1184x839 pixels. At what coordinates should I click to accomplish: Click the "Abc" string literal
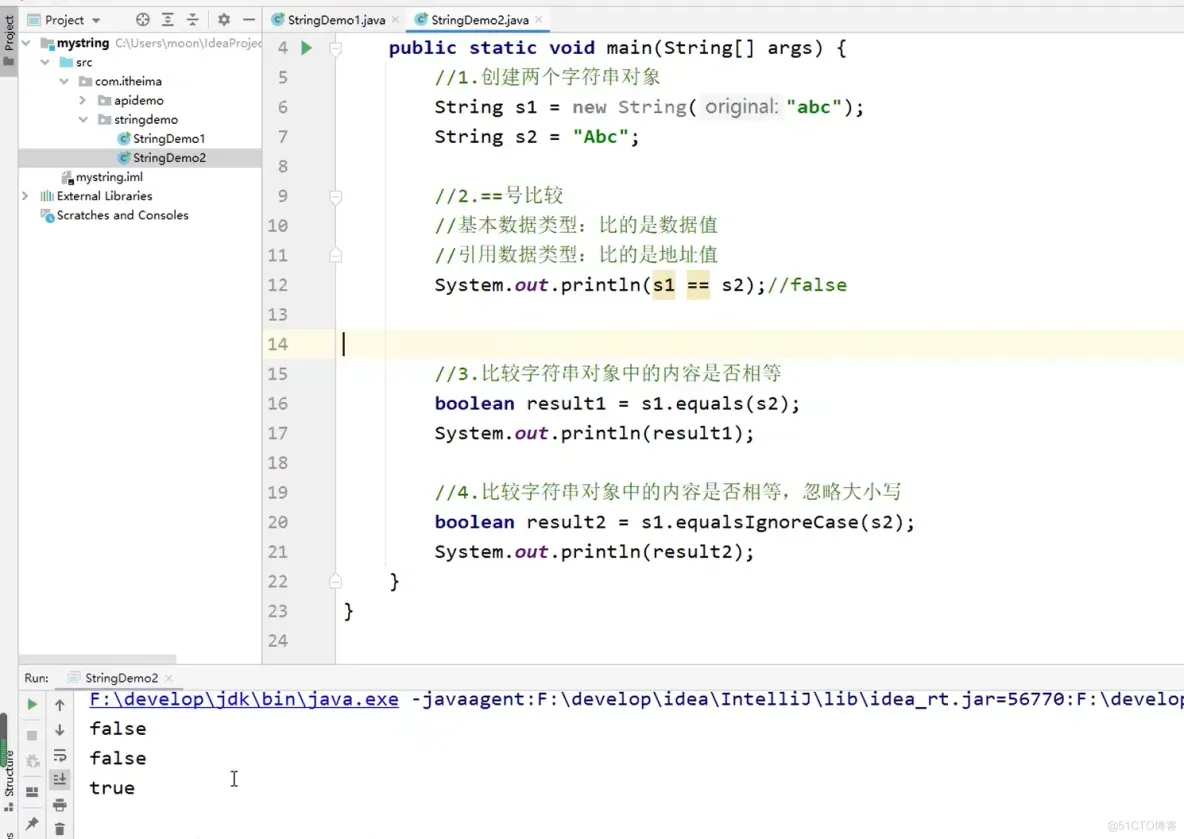601,137
